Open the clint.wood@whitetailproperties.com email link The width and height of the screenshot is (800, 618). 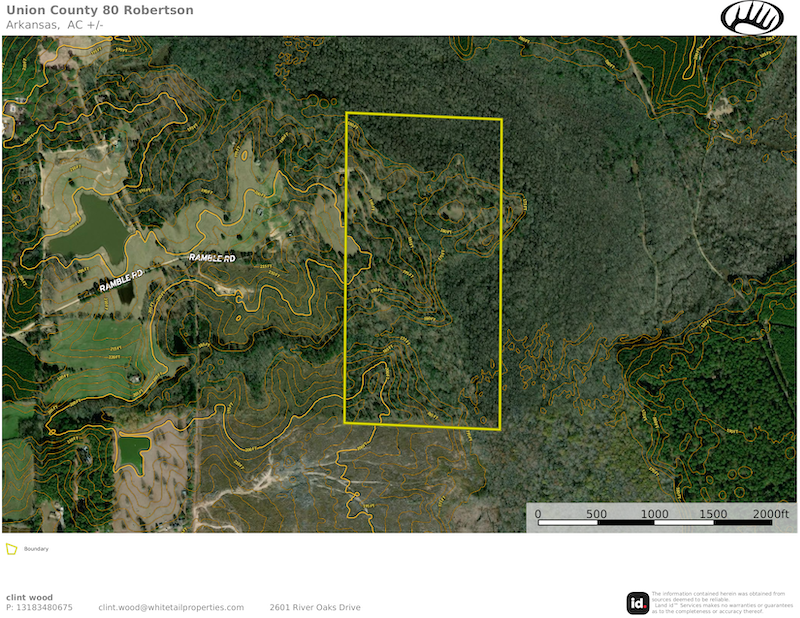point(171,607)
